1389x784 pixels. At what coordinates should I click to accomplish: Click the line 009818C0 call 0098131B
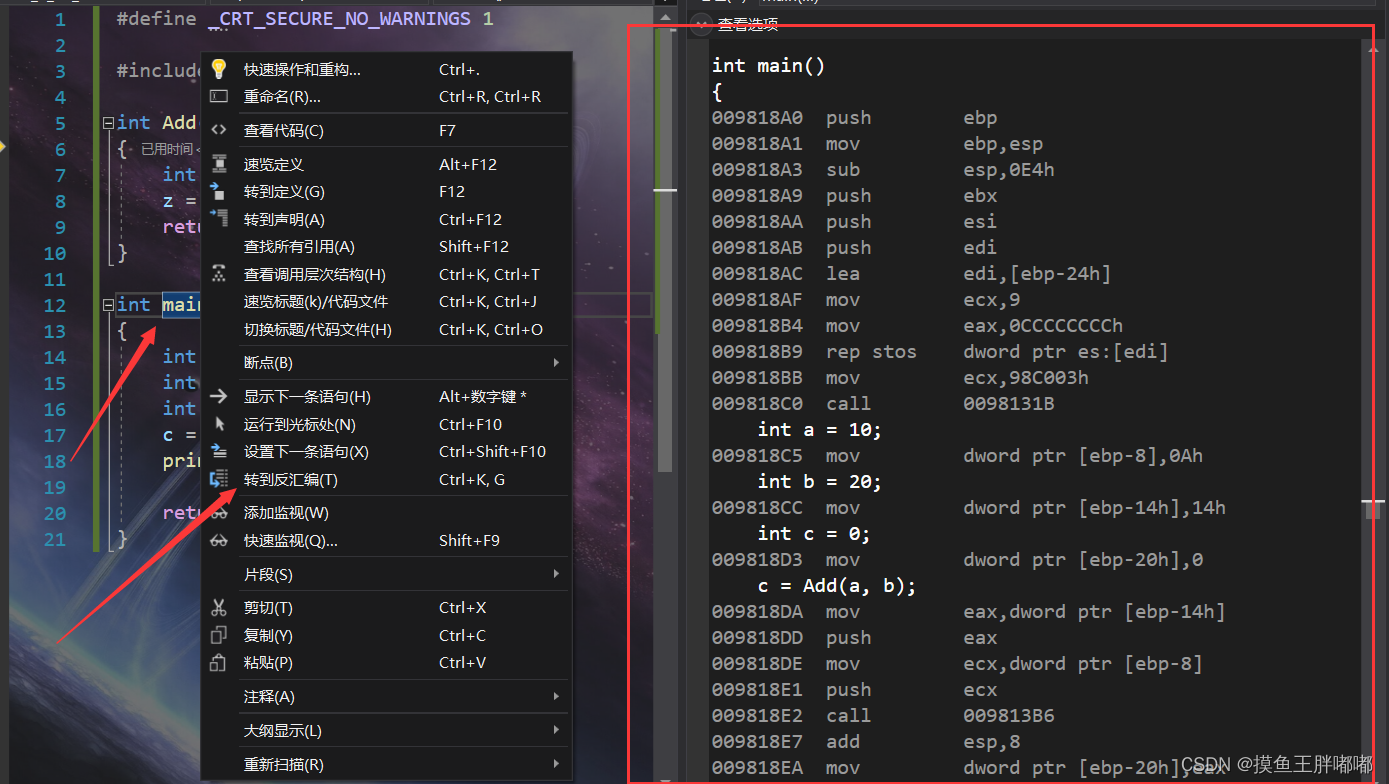coord(883,404)
